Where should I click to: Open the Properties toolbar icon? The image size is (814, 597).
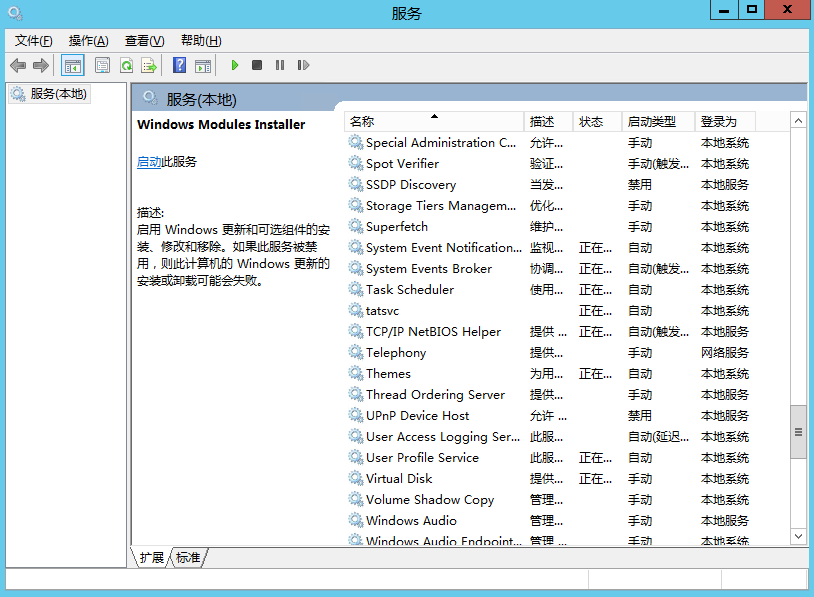(x=102, y=65)
